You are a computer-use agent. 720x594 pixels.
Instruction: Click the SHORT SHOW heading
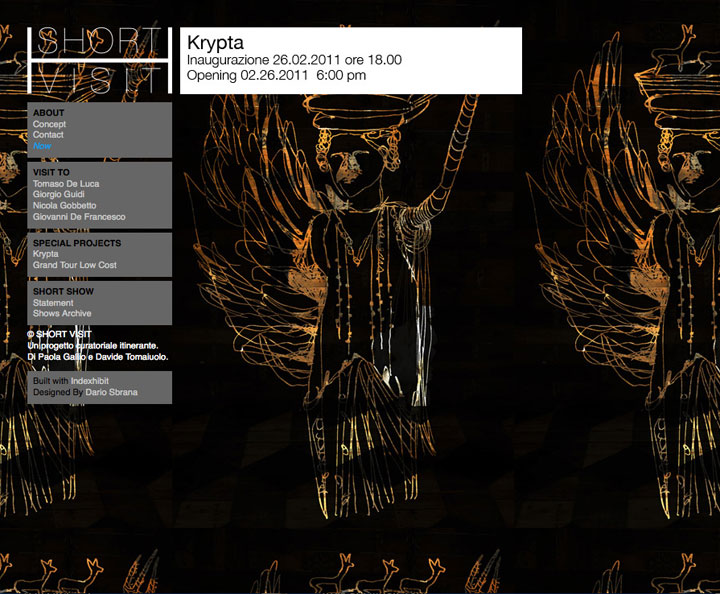63,292
